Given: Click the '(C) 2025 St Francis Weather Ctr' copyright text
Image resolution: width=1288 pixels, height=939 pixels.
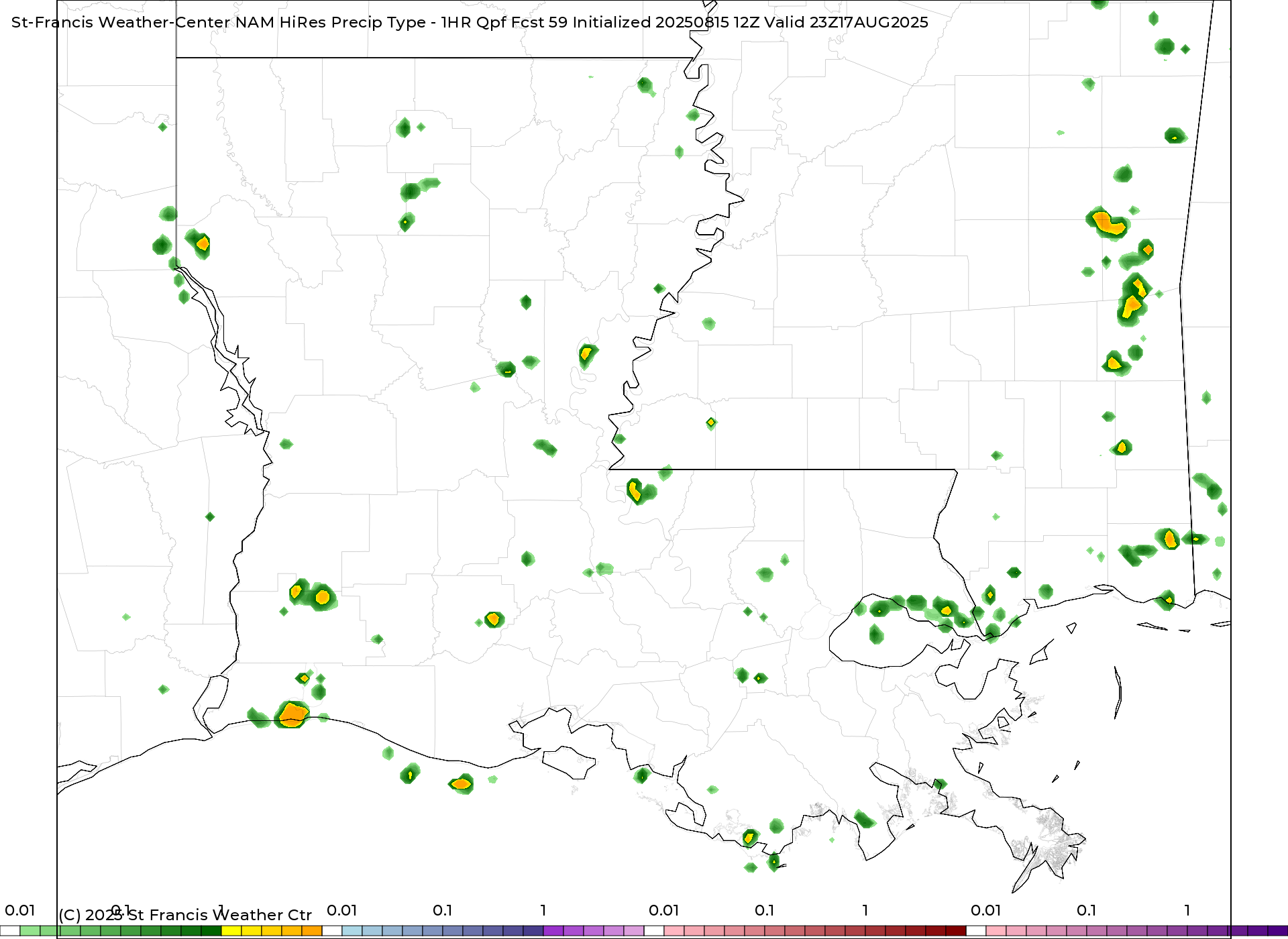Looking at the screenshot, I should tap(185, 915).
